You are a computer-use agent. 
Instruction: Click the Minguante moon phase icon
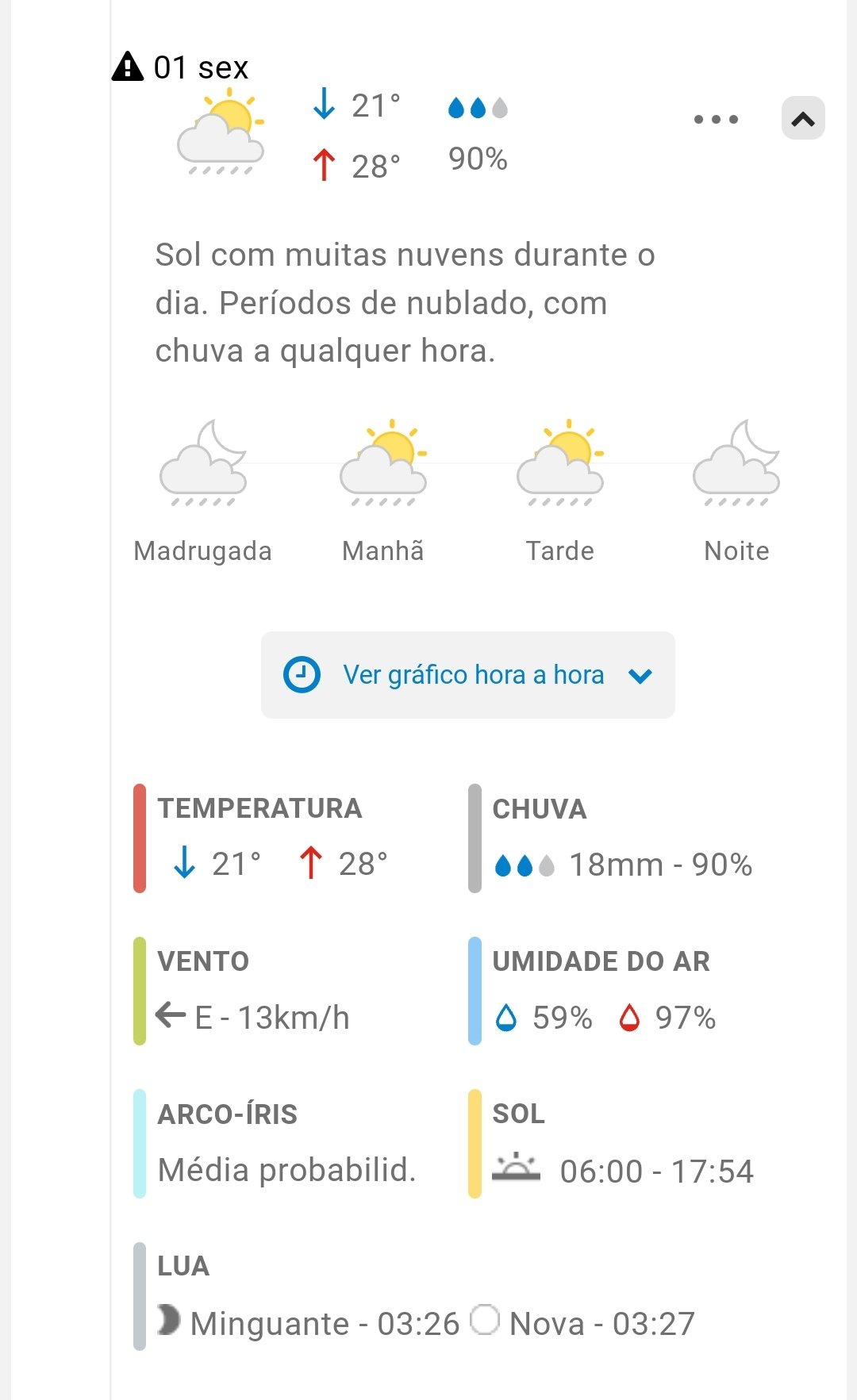point(168,1321)
